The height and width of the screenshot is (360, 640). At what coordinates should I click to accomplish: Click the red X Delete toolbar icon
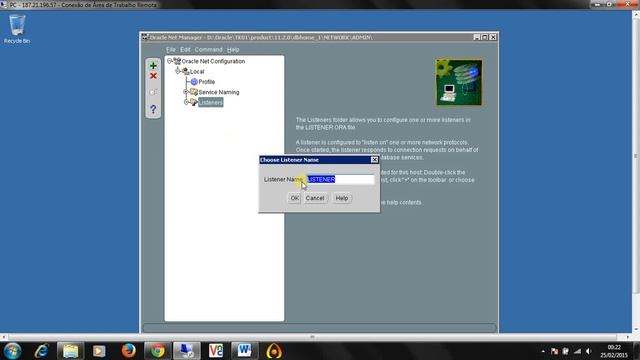click(x=153, y=76)
